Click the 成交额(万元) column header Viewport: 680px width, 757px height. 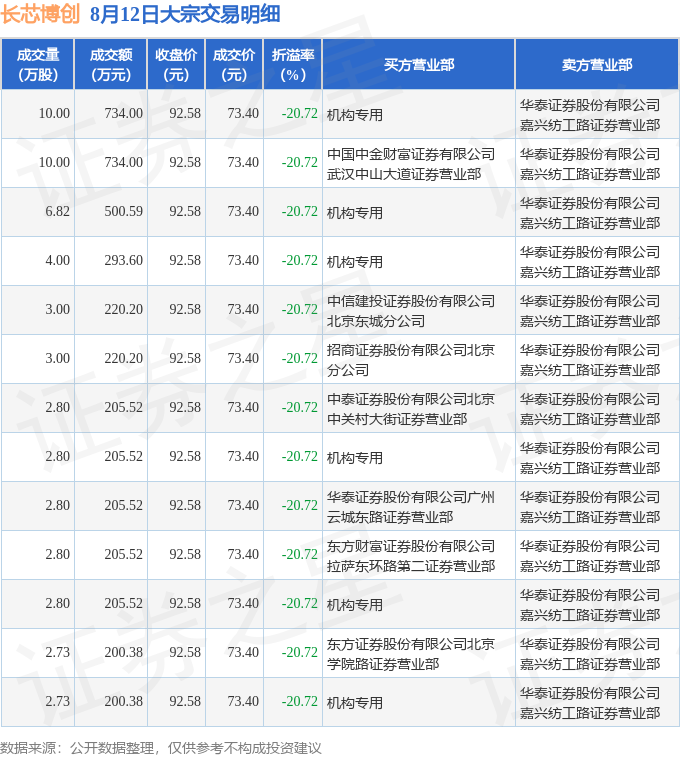(x=111, y=65)
